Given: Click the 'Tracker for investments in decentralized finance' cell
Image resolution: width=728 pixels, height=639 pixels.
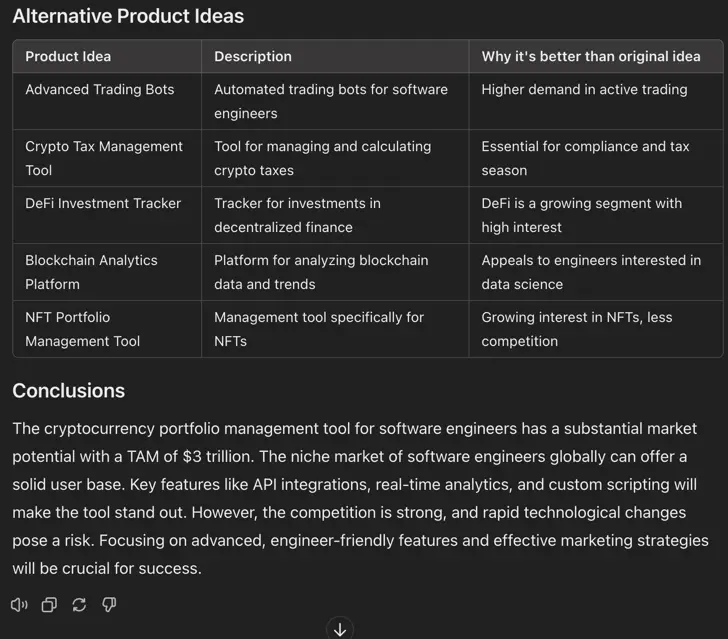Looking at the screenshot, I should pos(297,215).
